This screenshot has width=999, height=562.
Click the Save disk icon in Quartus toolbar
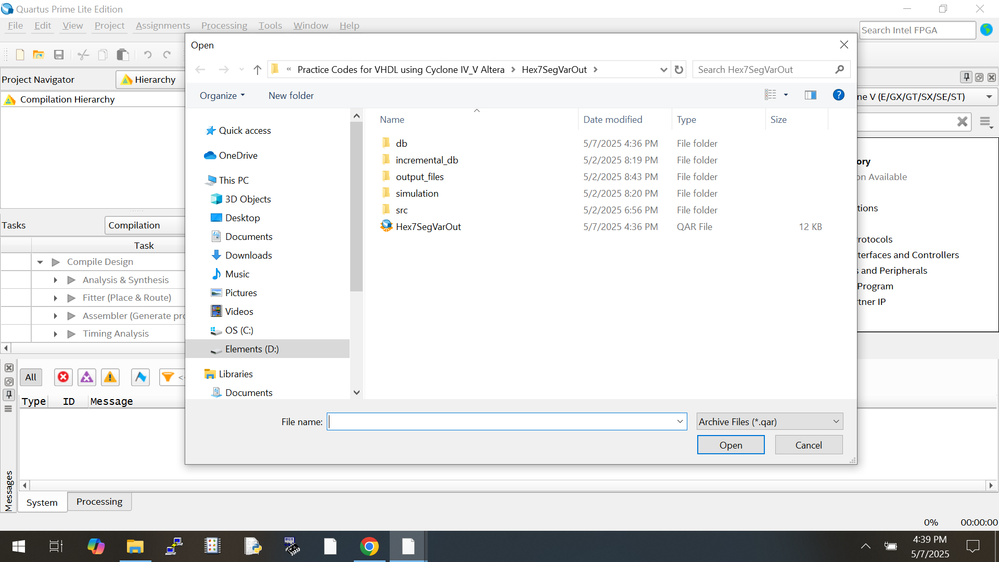pyautogui.click(x=59, y=55)
